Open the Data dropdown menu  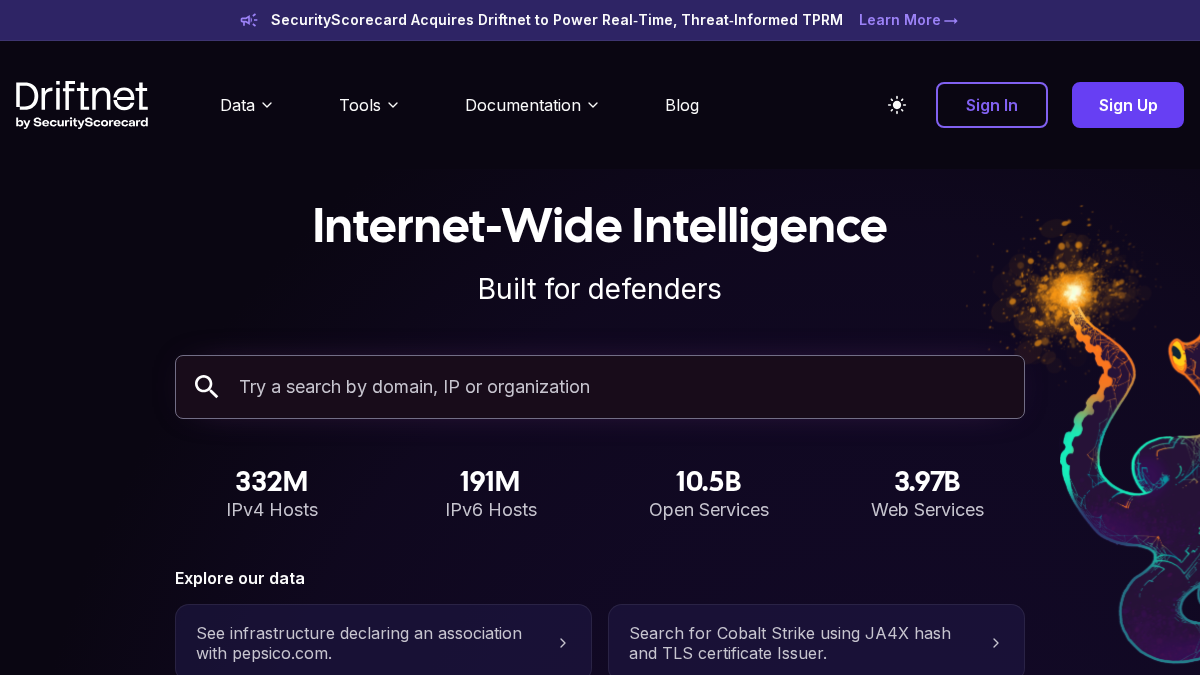click(246, 105)
